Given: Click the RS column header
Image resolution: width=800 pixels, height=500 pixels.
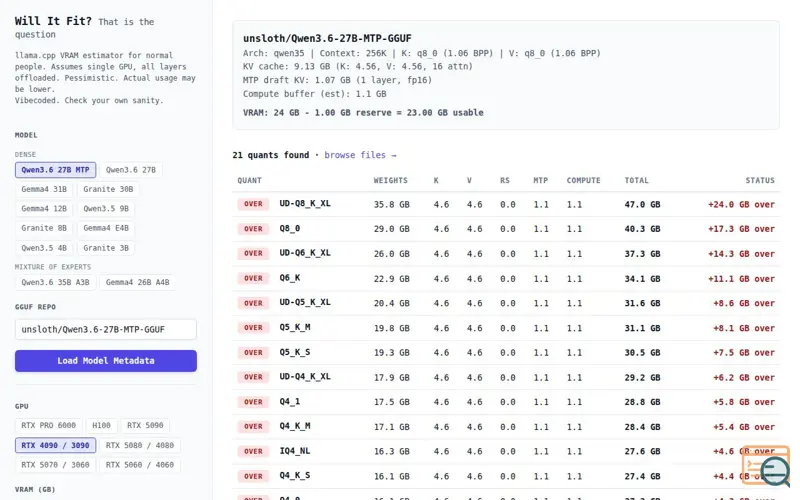Looking at the screenshot, I should coord(505,181).
